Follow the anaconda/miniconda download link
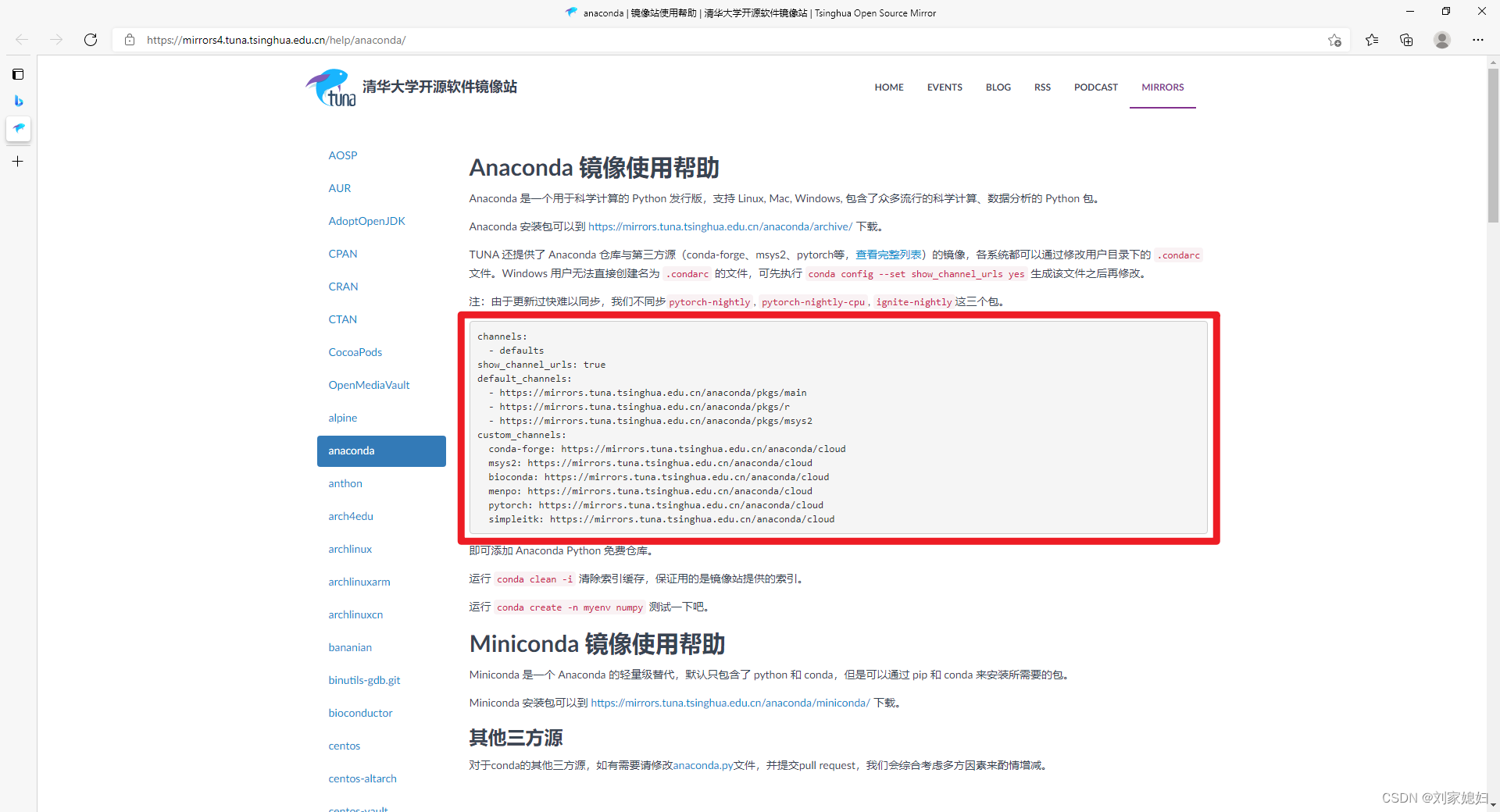This screenshot has height=812, width=1500. [x=730, y=703]
